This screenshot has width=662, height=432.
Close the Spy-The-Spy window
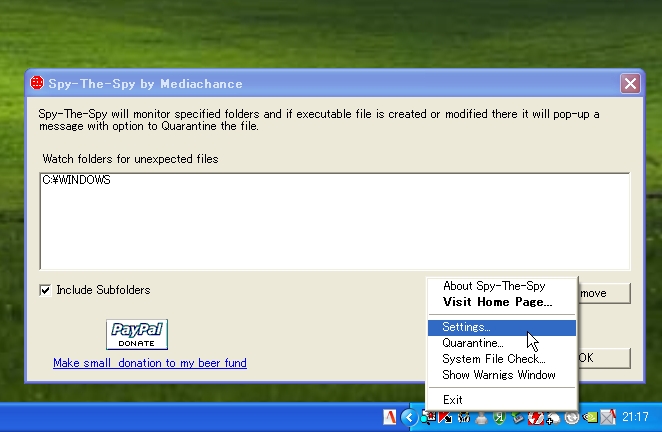coord(630,83)
